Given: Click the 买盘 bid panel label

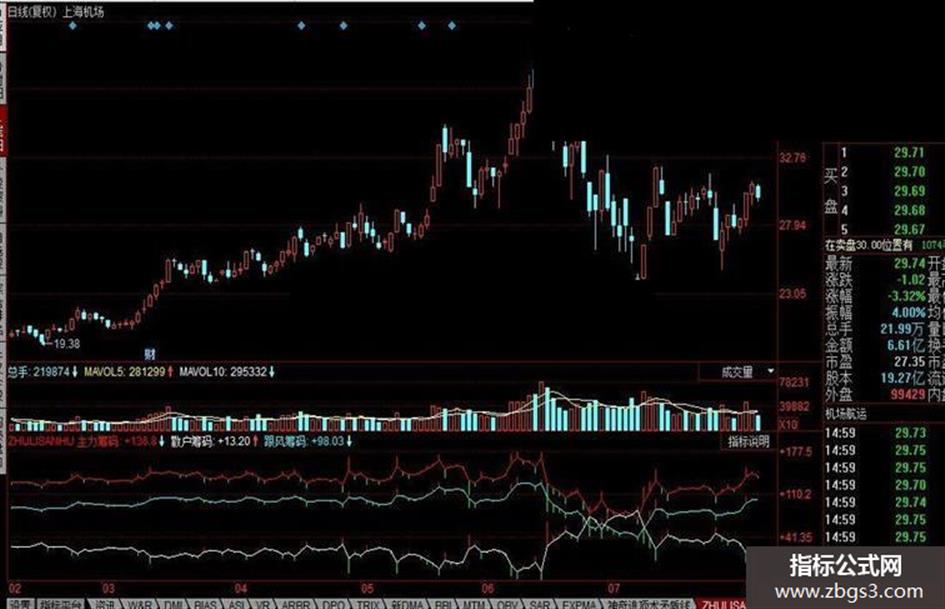Looking at the screenshot, I should (831, 191).
